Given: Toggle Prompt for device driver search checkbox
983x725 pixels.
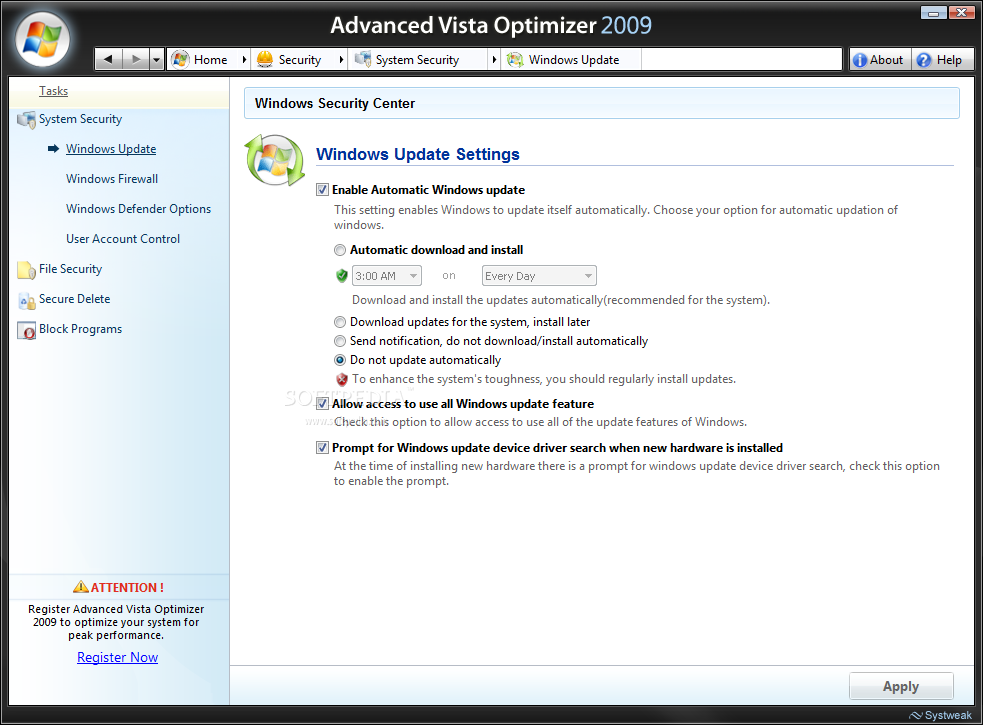Looking at the screenshot, I should (322, 447).
